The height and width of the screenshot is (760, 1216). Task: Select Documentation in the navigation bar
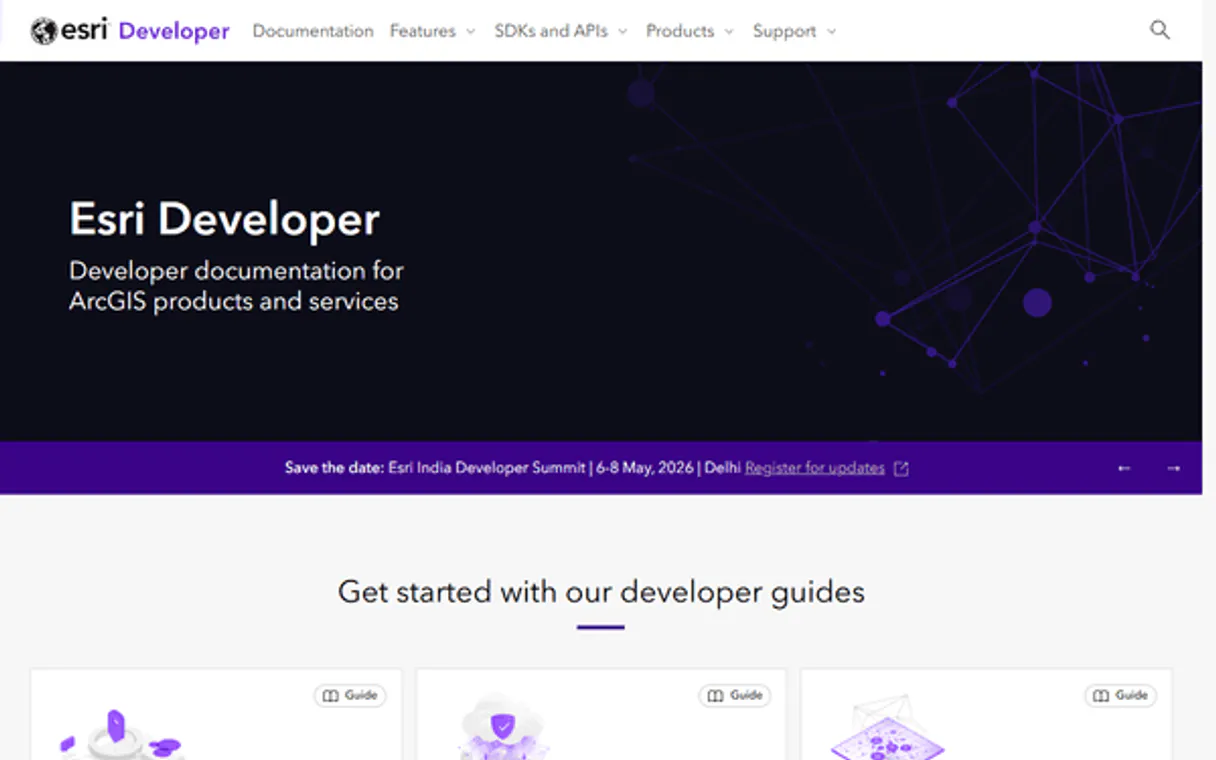313,31
